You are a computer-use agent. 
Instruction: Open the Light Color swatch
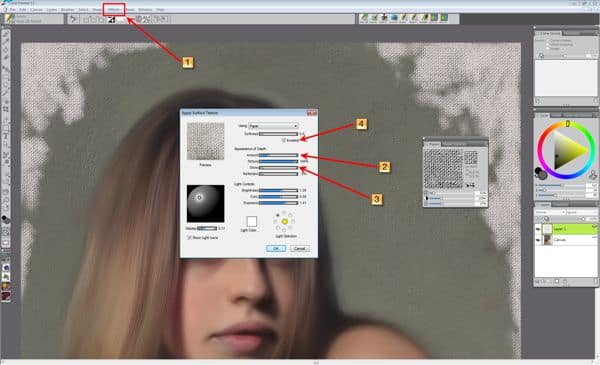[x=251, y=222]
